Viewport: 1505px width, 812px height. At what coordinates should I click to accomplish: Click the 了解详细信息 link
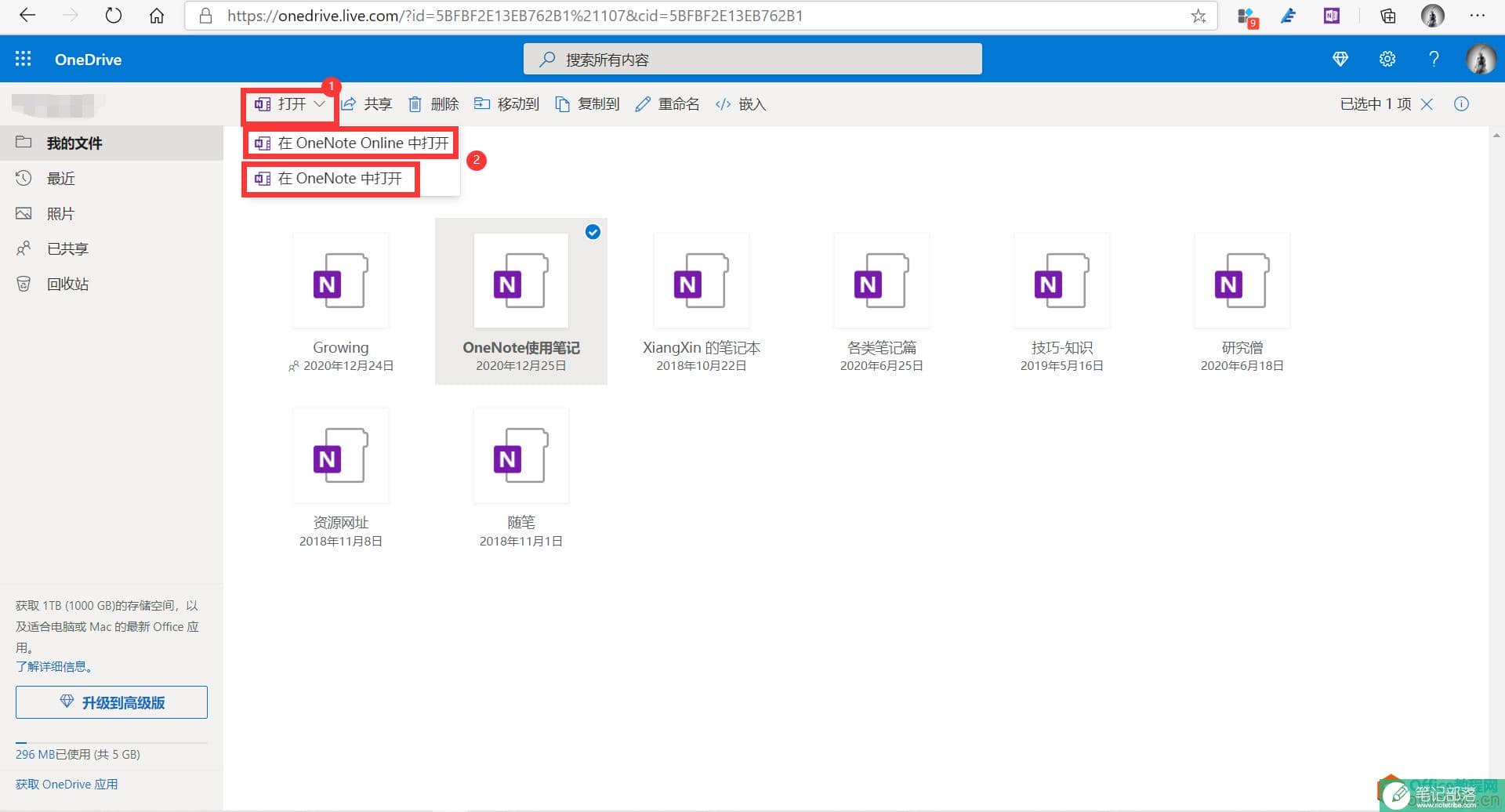click(55, 667)
